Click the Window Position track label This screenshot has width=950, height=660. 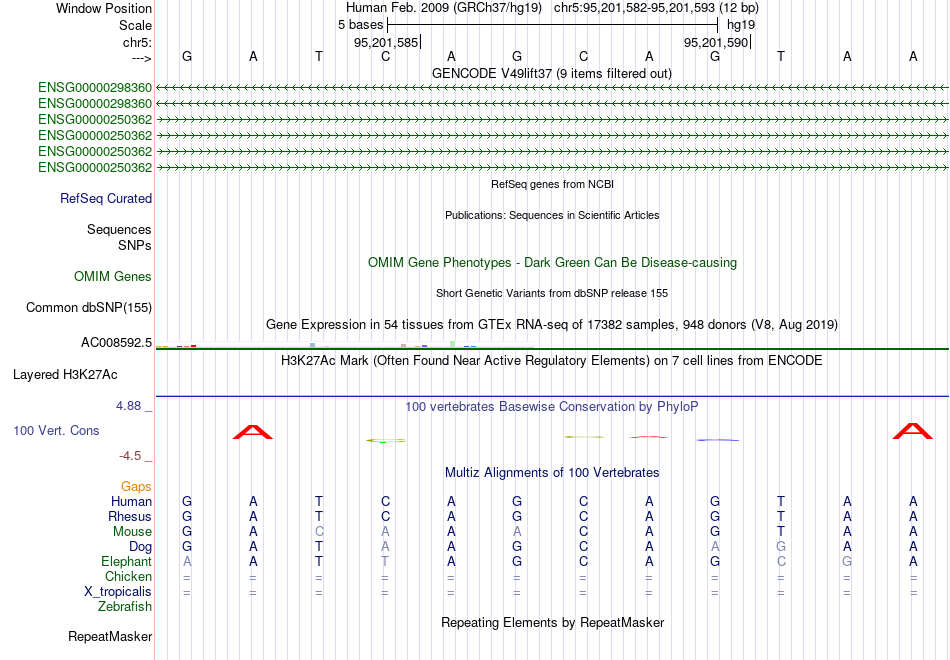pyautogui.click(x=104, y=8)
